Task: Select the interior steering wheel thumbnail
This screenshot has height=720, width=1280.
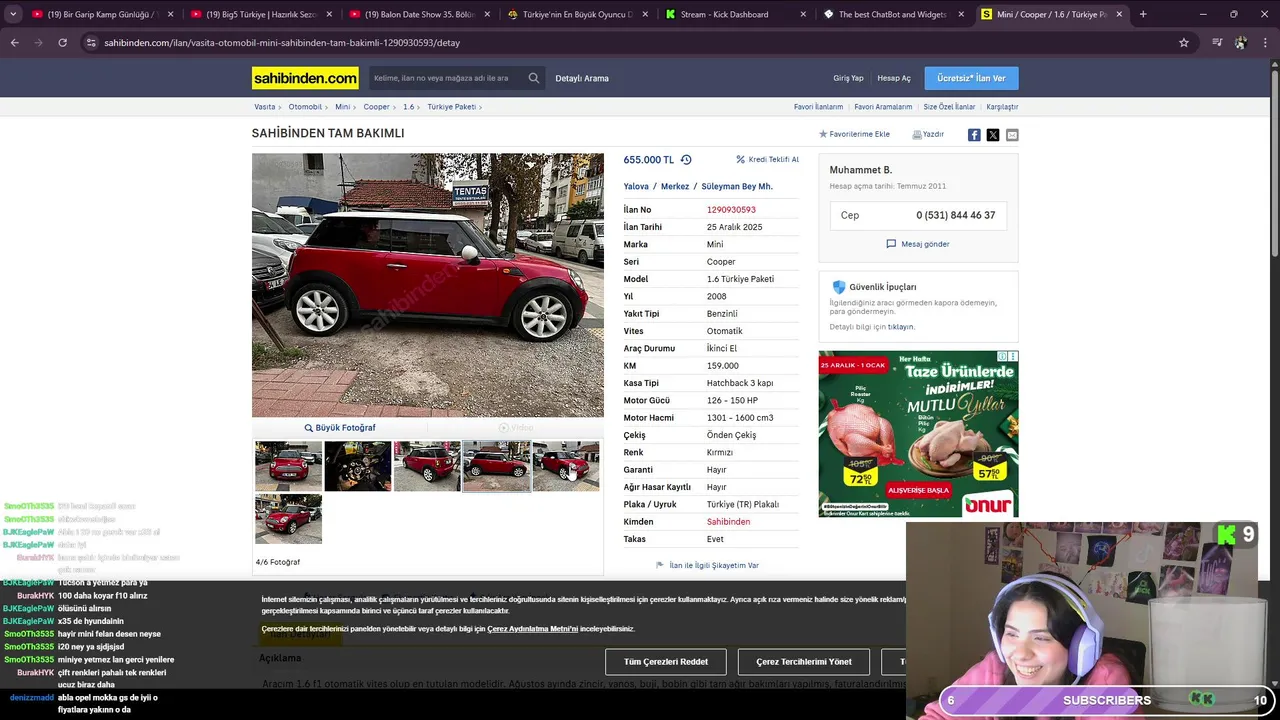Action: click(x=358, y=466)
